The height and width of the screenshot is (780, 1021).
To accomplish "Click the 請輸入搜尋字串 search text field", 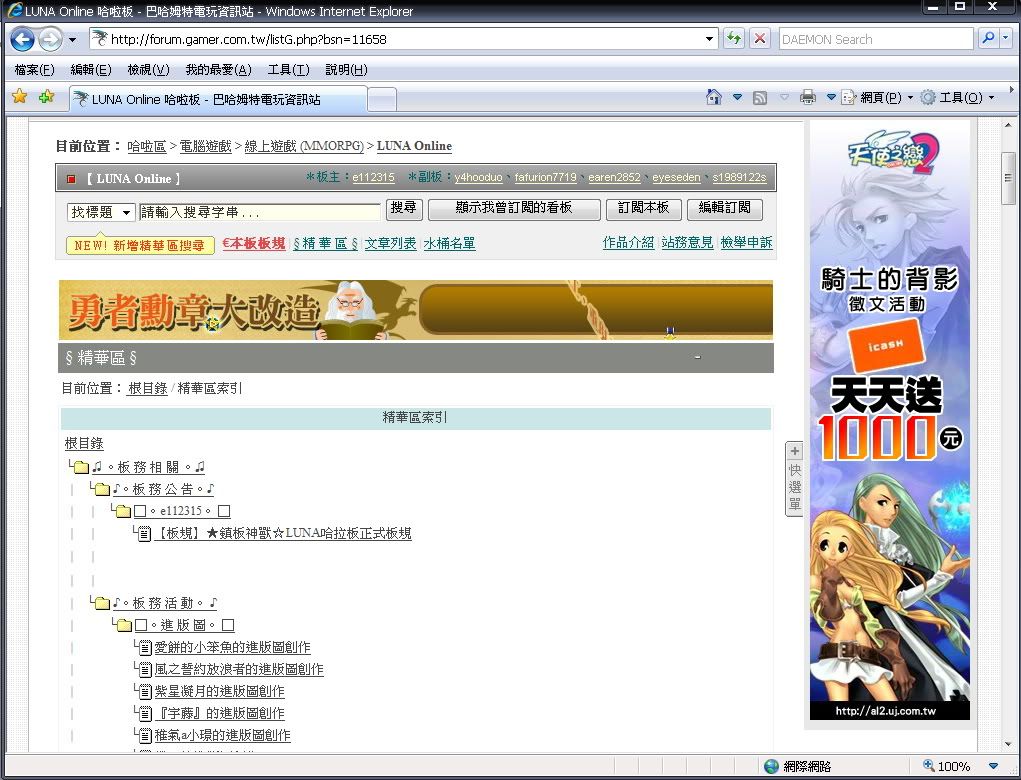I will 260,212.
